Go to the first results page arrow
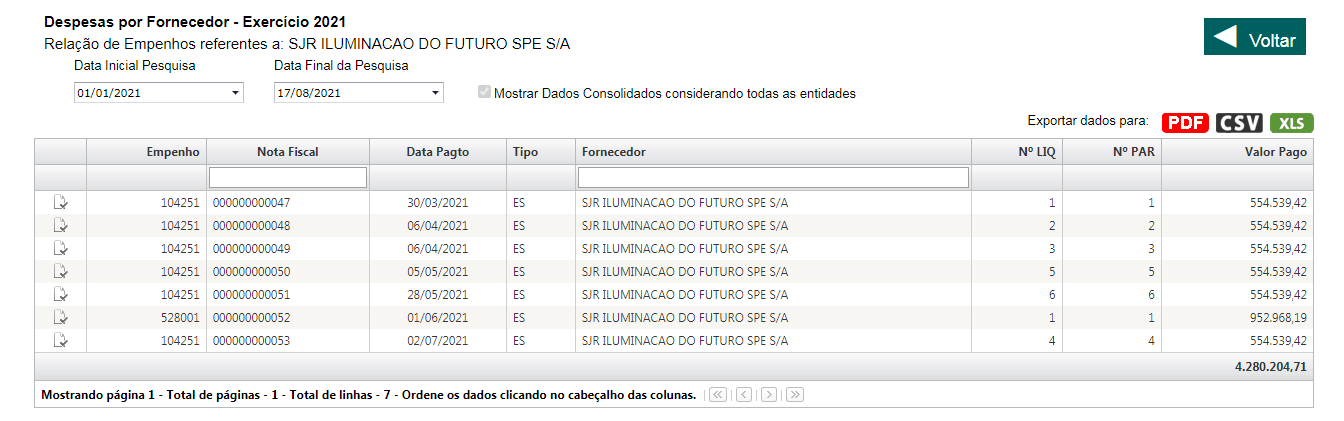Image resolution: width=1344 pixels, height=421 pixels. (717, 395)
